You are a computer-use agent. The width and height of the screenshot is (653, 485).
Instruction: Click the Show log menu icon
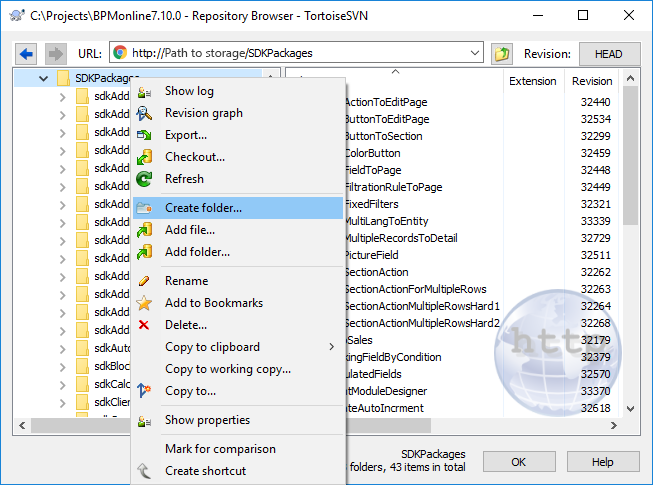pos(146,92)
